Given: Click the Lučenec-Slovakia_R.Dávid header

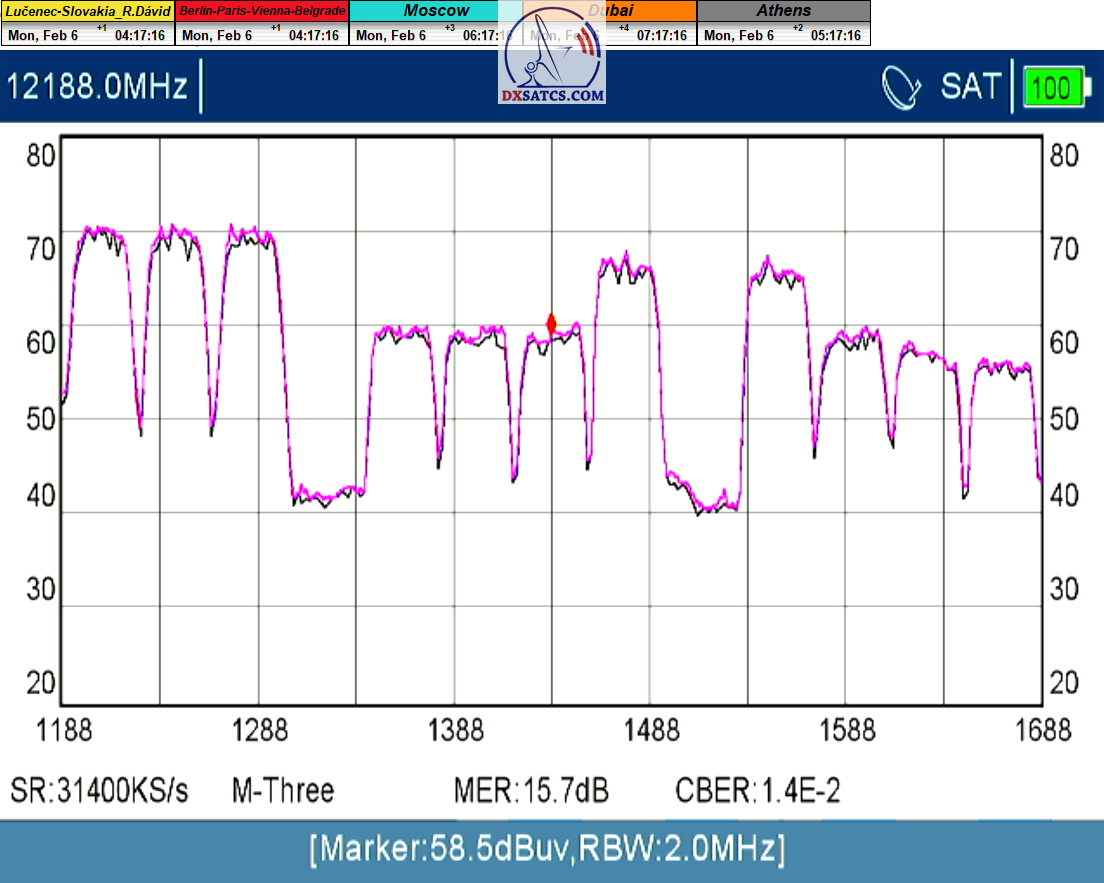Looking at the screenshot, I should [x=87, y=11].
